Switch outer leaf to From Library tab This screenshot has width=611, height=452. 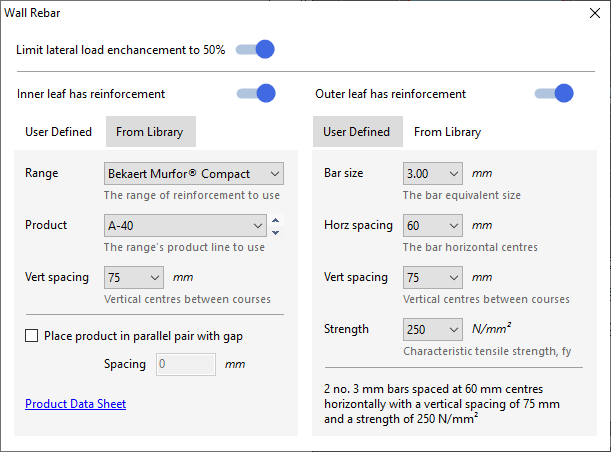click(x=447, y=132)
